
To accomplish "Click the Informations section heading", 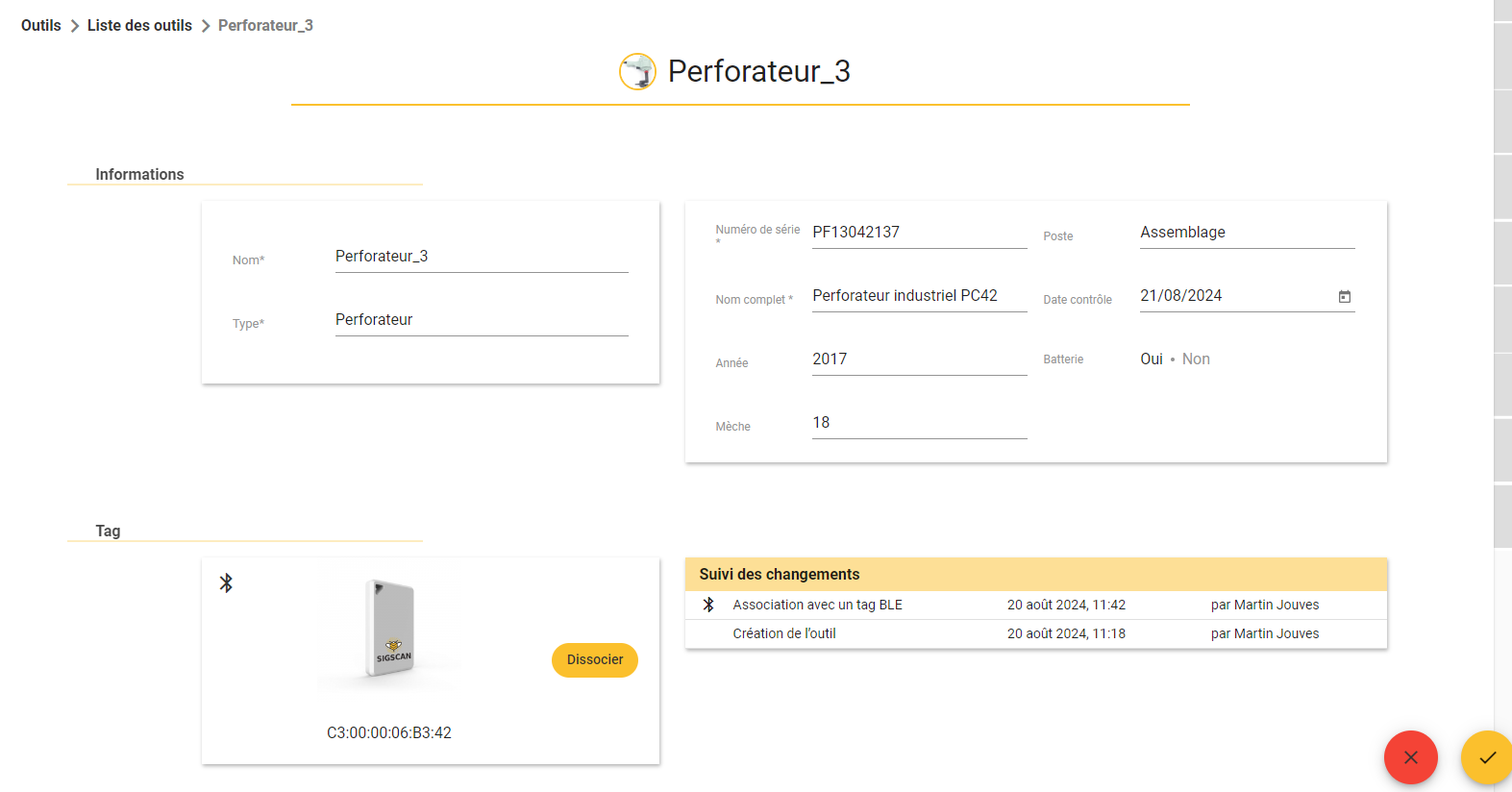I will tap(139, 175).
